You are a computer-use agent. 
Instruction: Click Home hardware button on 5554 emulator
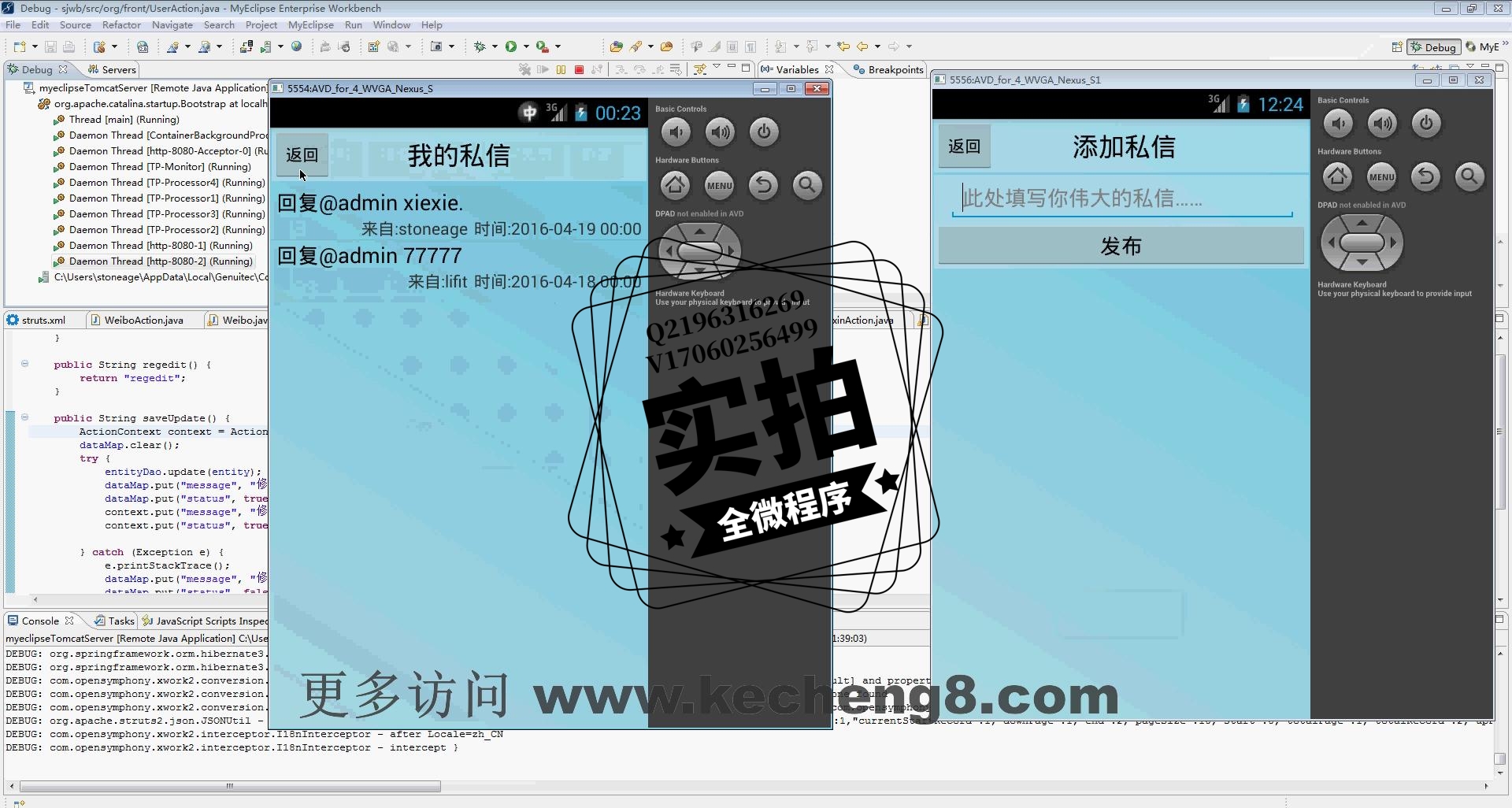[x=675, y=185]
